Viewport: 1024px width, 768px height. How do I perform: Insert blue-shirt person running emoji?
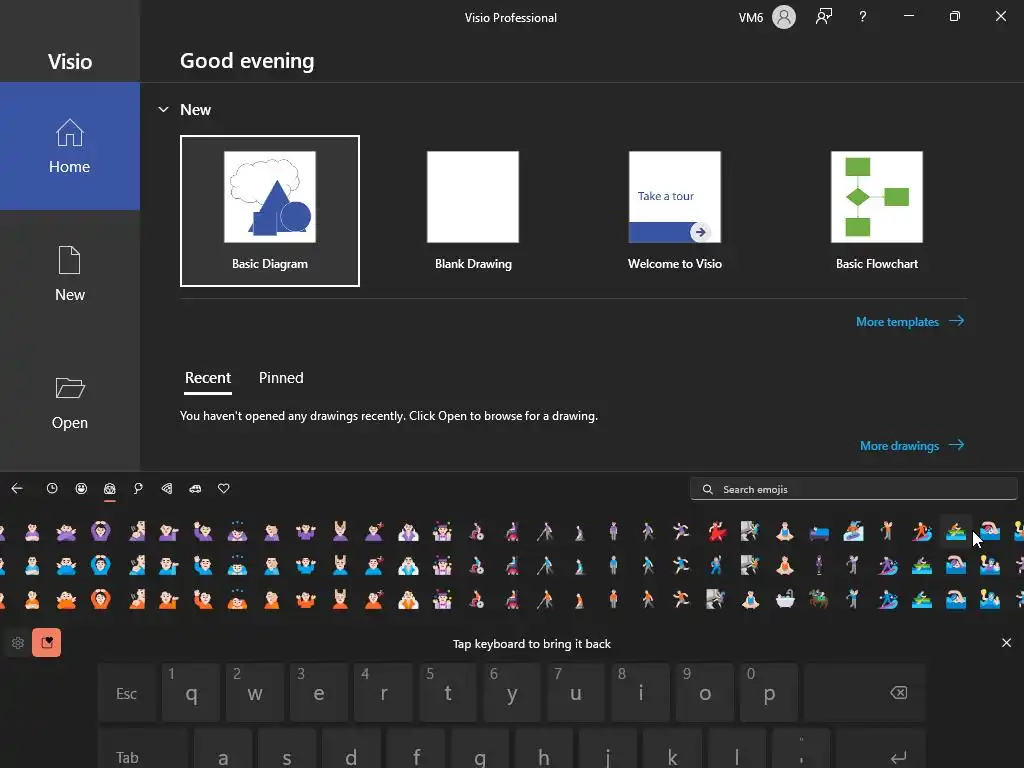coord(682,565)
